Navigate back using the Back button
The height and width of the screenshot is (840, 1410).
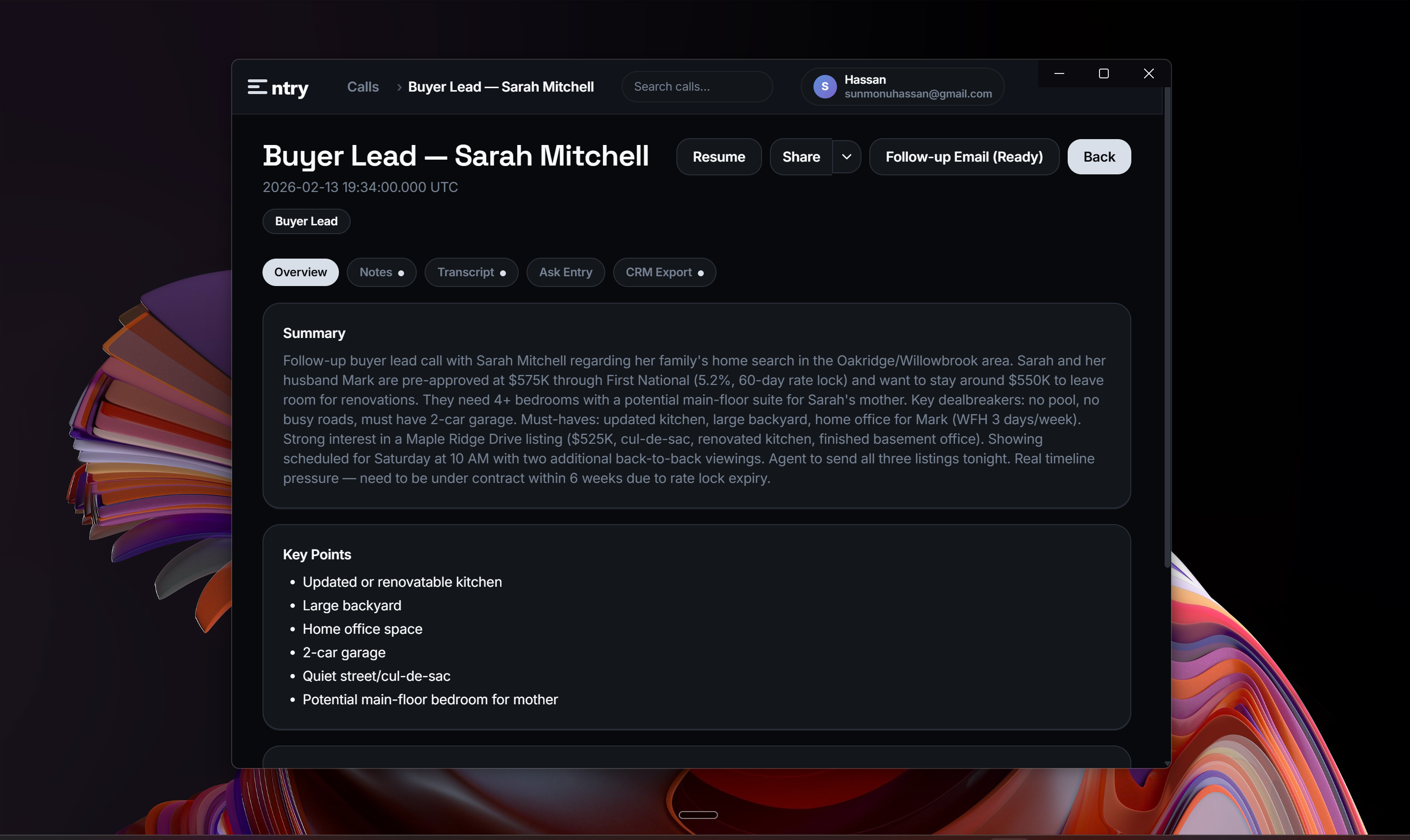point(1099,157)
